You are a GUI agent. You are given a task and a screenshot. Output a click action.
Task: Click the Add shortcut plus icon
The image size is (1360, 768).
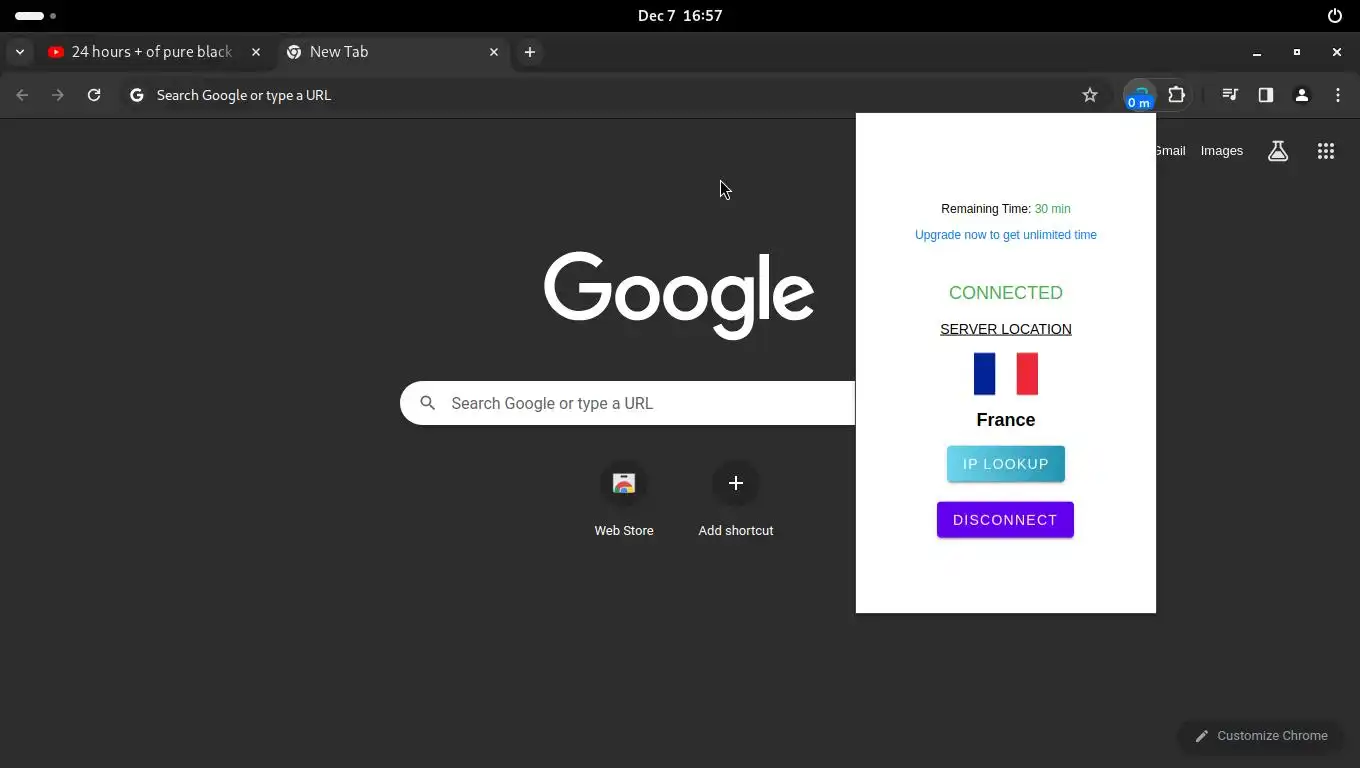tap(736, 483)
